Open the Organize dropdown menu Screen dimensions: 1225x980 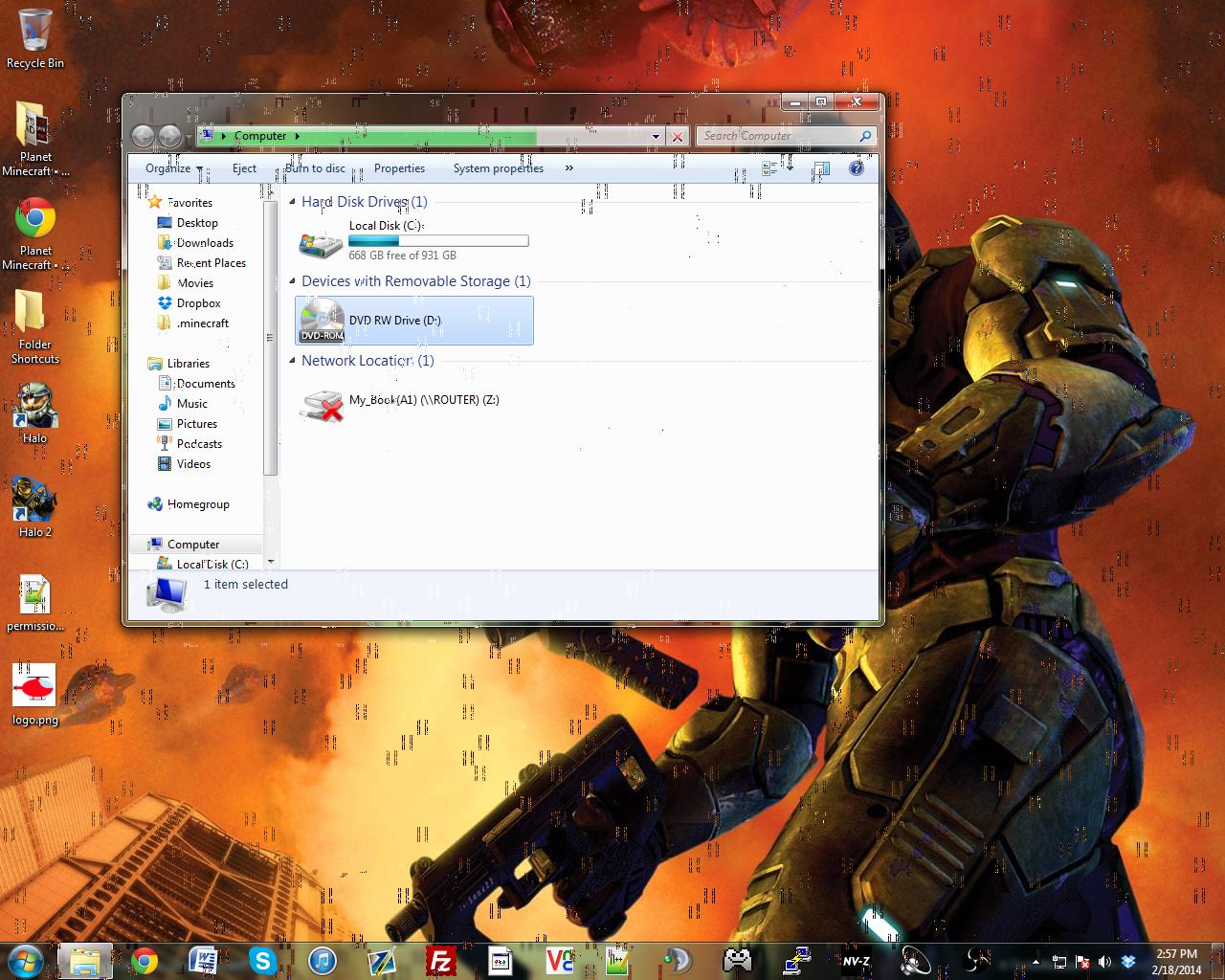[173, 168]
